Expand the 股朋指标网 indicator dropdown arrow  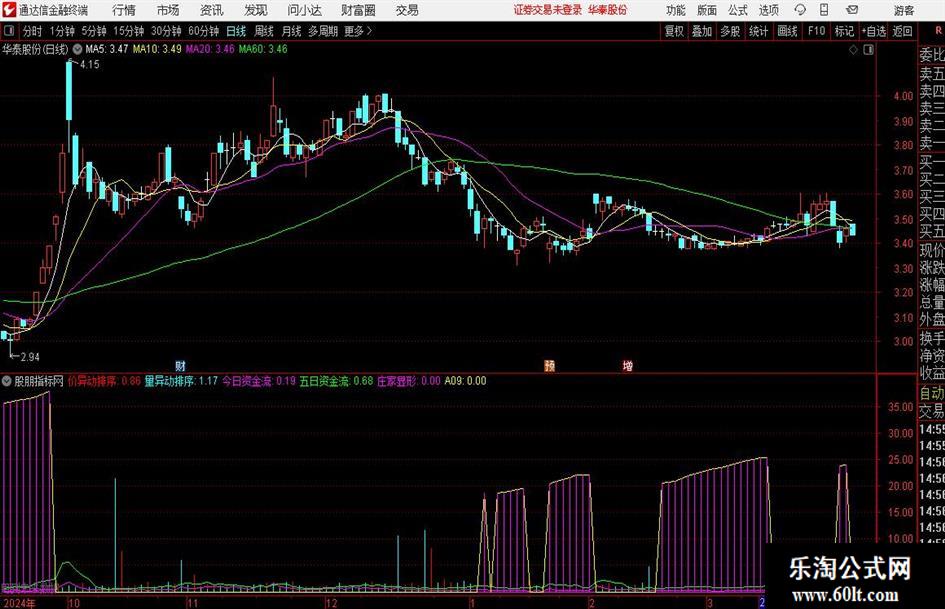click(7, 381)
